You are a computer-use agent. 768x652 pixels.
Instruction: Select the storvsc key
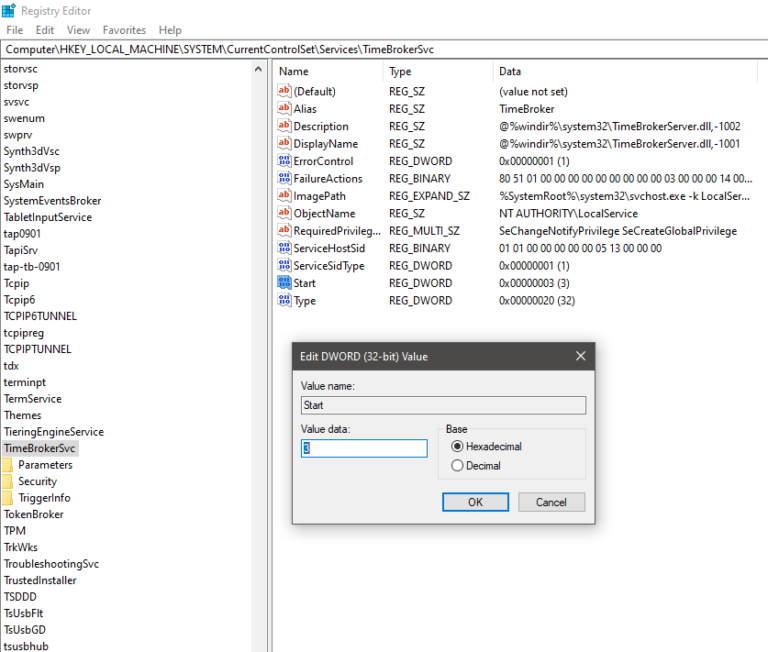click(x=21, y=69)
